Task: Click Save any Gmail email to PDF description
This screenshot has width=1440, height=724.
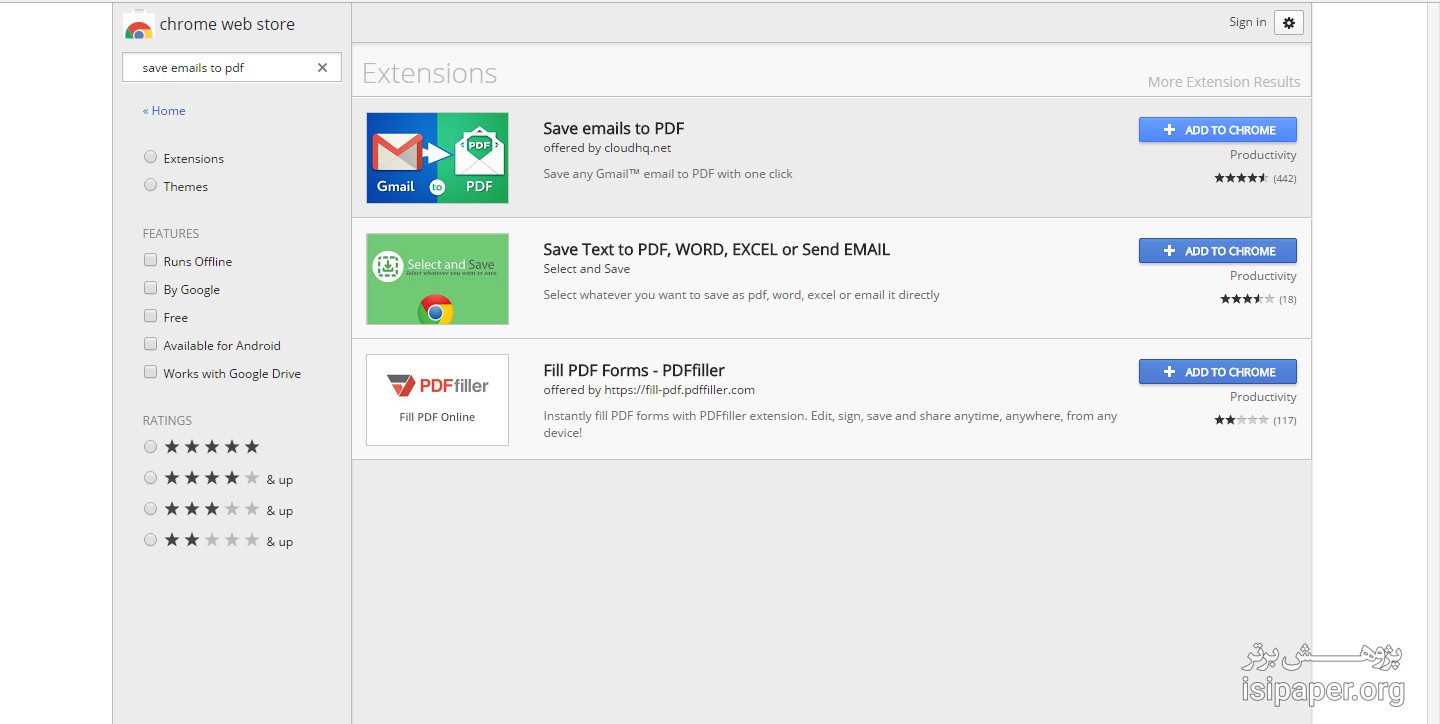Action: click(x=668, y=174)
